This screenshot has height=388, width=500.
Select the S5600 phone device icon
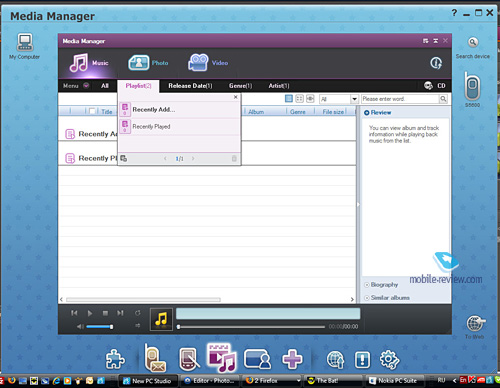pyautogui.click(x=472, y=86)
